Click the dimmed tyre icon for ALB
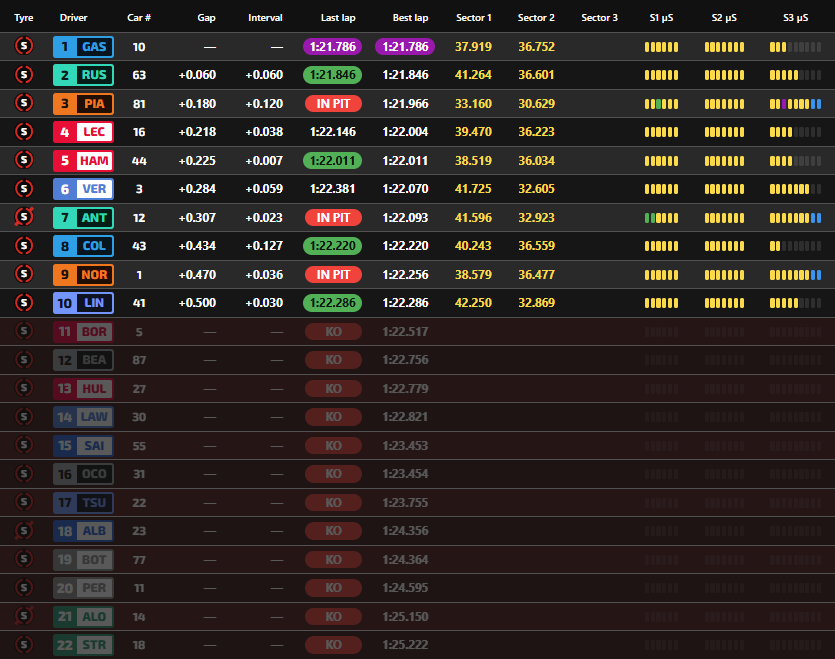Screen dimensions: 835x659 pyautogui.click(x=23, y=531)
